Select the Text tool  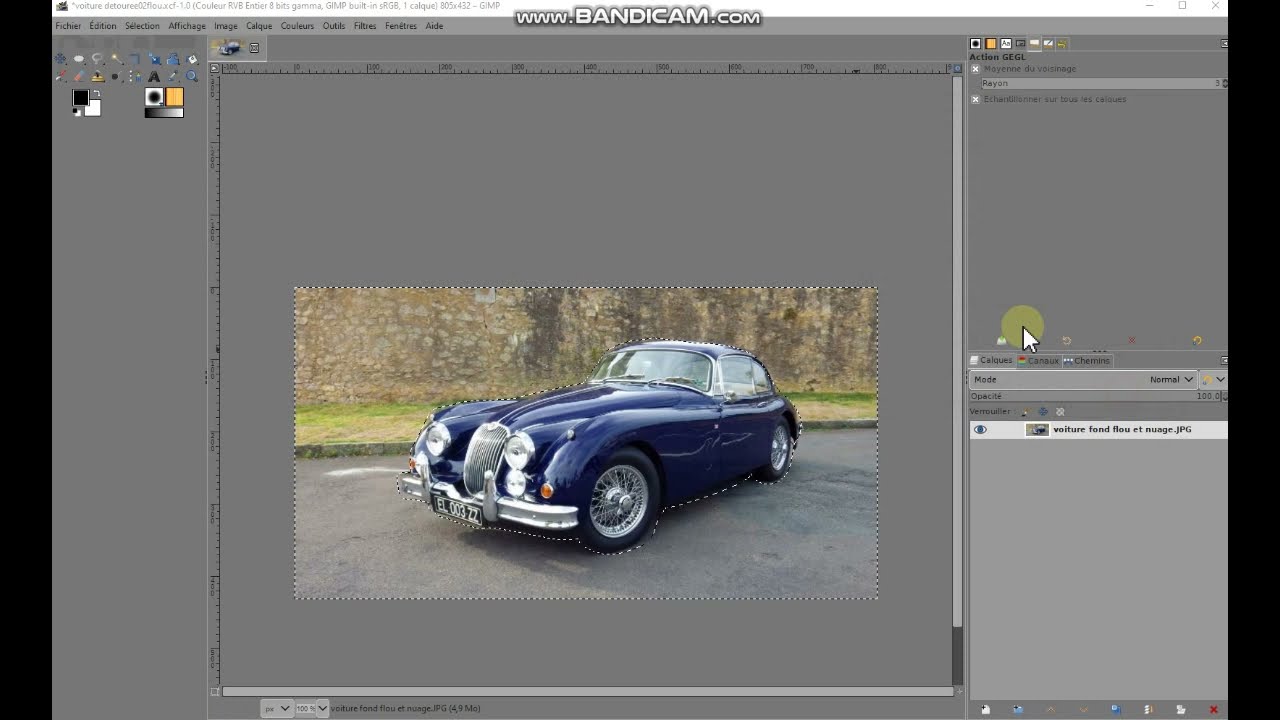tap(154, 76)
